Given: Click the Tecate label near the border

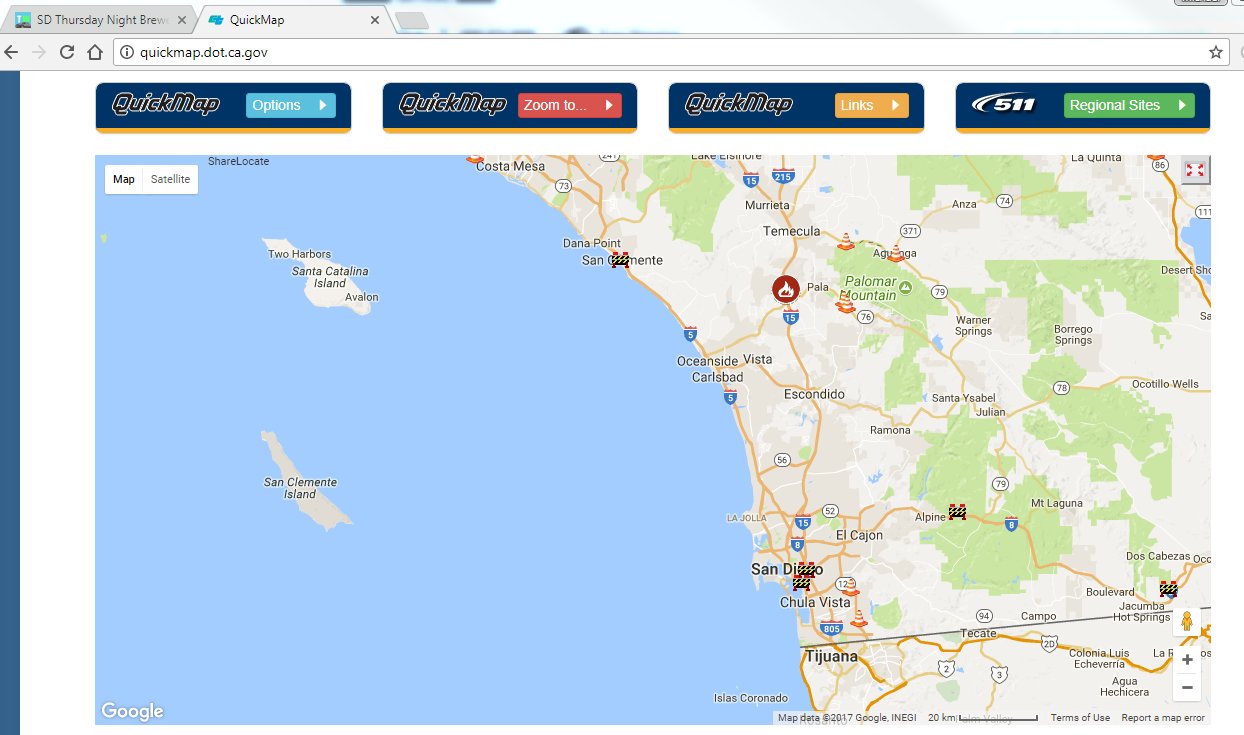Looking at the screenshot, I should (x=978, y=633).
